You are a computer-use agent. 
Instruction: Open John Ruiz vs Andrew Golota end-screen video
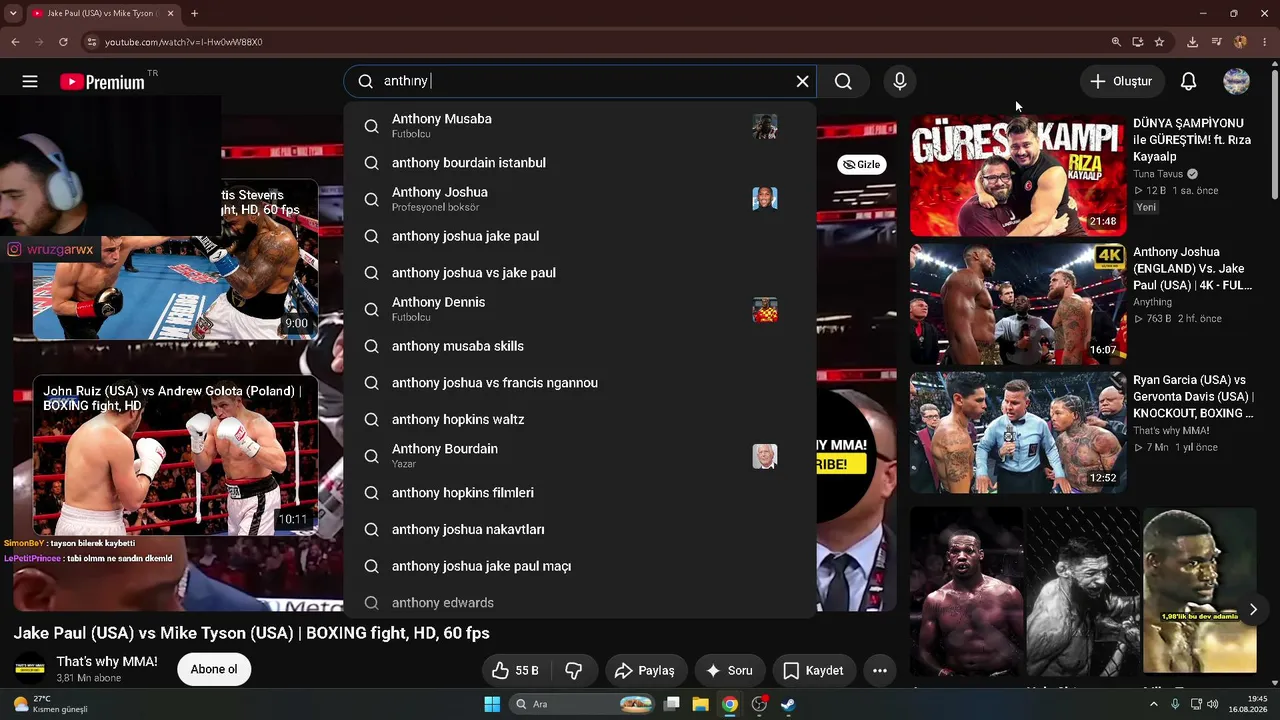point(175,456)
